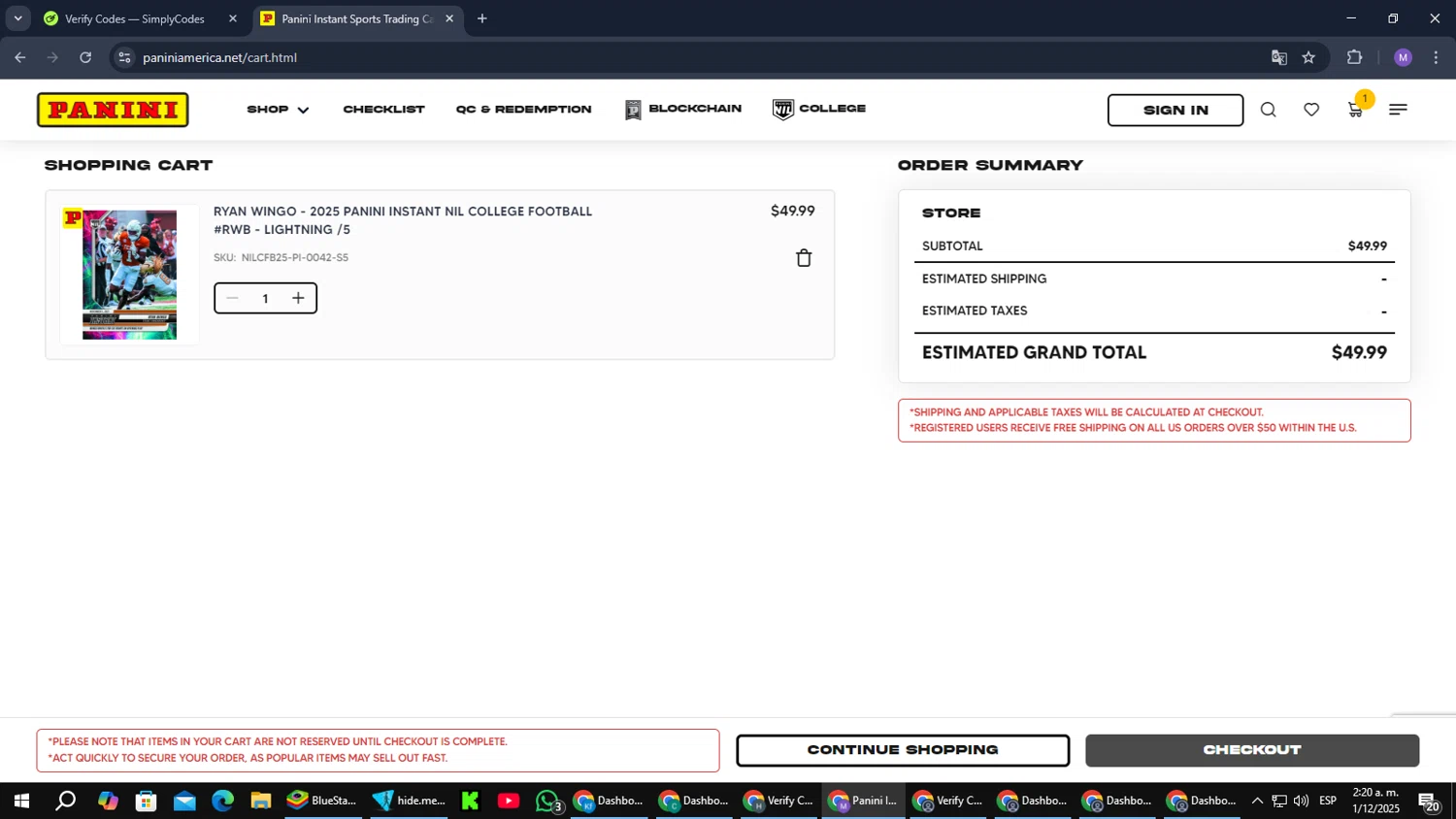
Task: Open Microsoft Store from the taskbar
Action: (146, 801)
